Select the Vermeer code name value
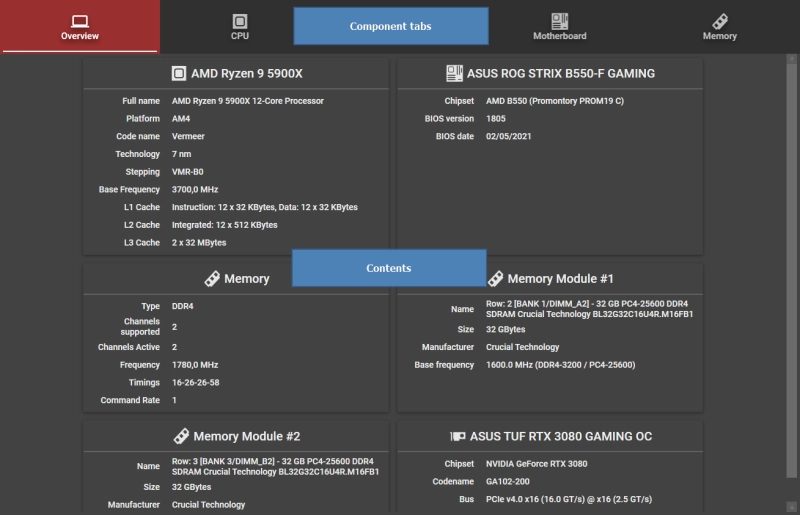Screen dimensions: 800x515 point(188,136)
